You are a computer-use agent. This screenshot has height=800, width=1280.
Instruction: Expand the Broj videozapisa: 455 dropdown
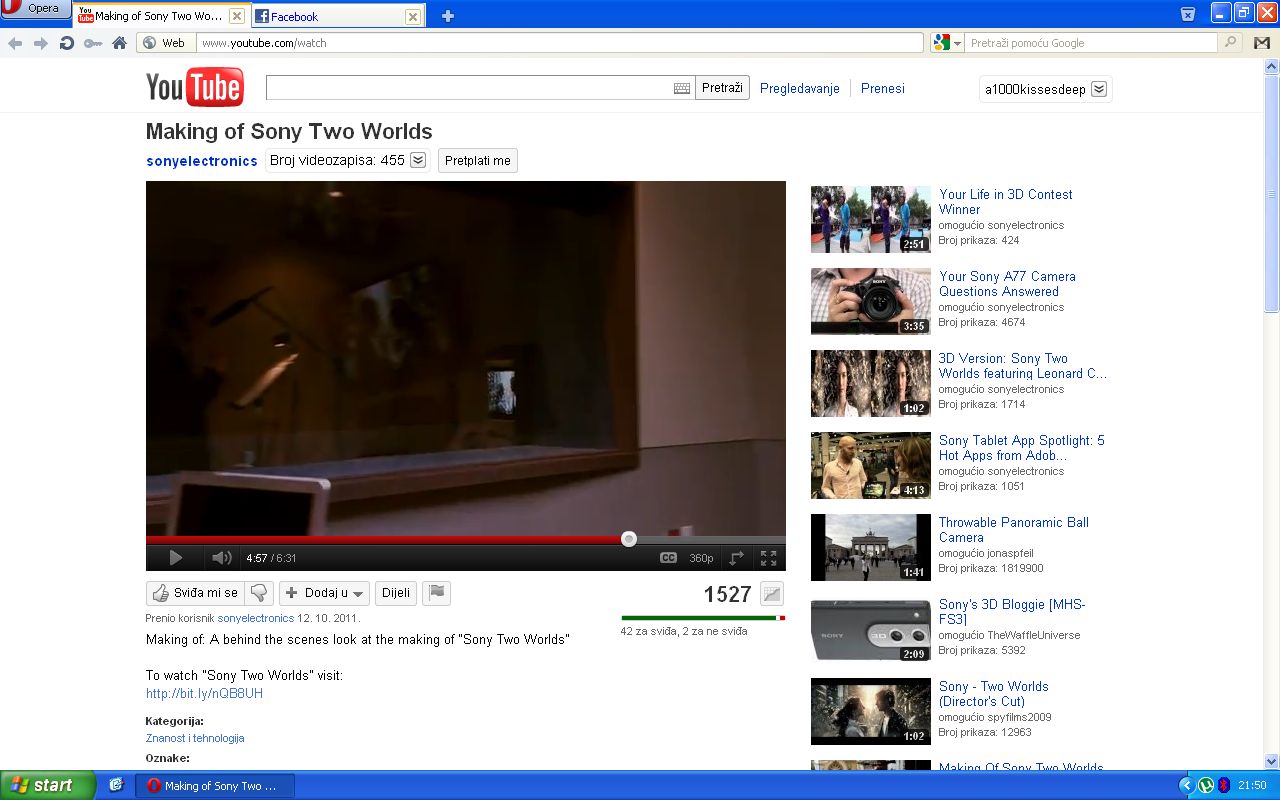pyautogui.click(x=347, y=160)
